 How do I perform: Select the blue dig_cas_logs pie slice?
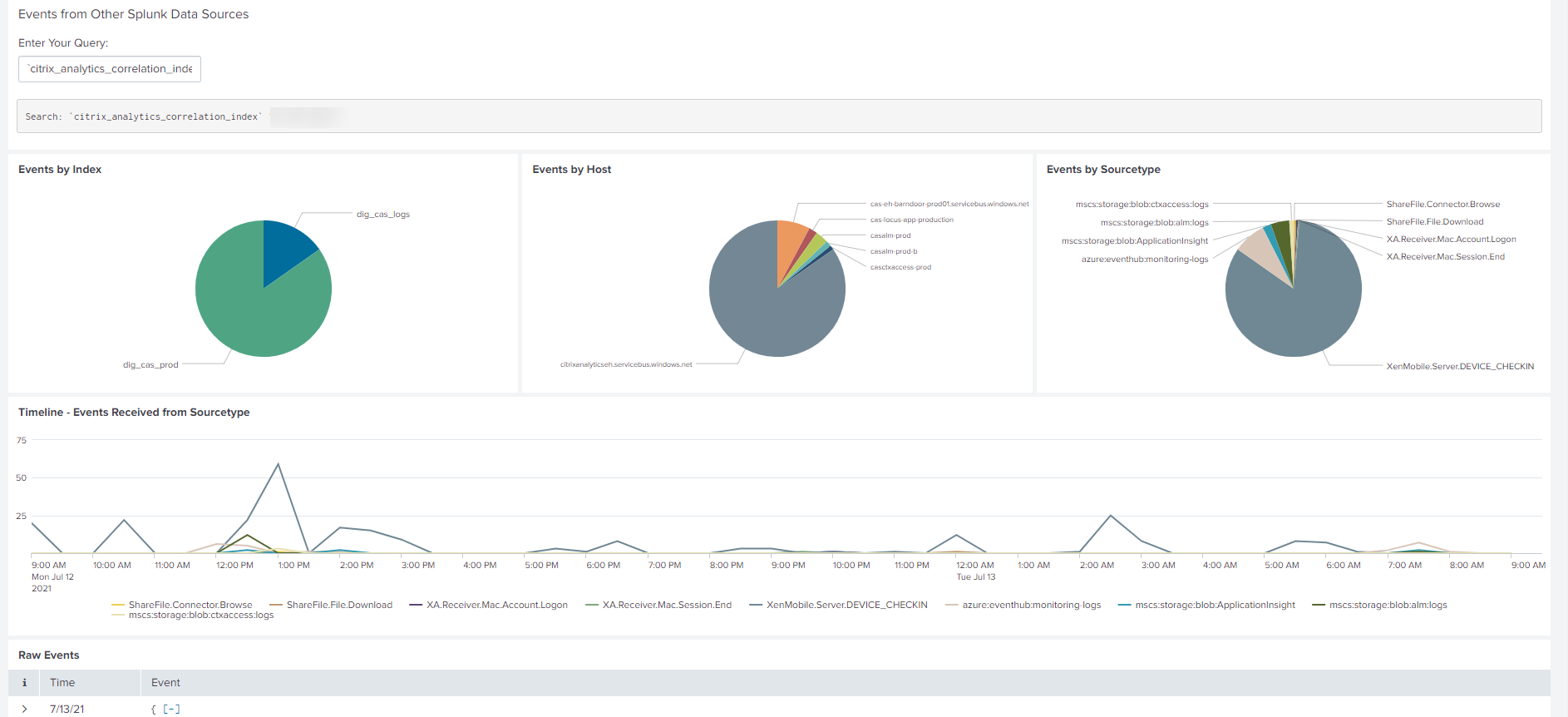(286, 250)
